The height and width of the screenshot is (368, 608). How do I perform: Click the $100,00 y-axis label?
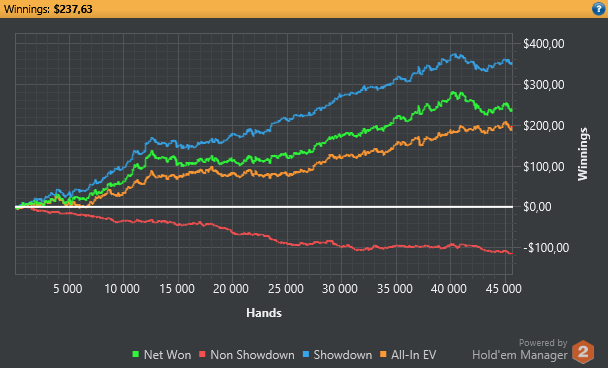(x=544, y=167)
